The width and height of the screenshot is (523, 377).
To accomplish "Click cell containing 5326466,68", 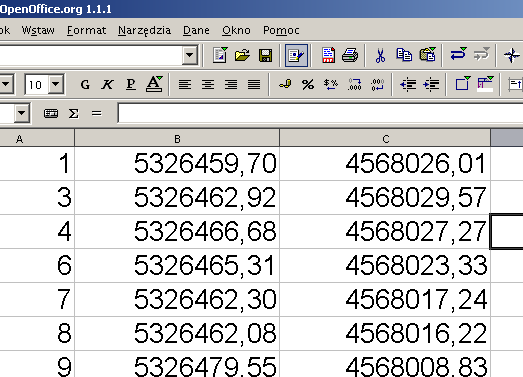I will pyautogui.click(x=177, y=232).
